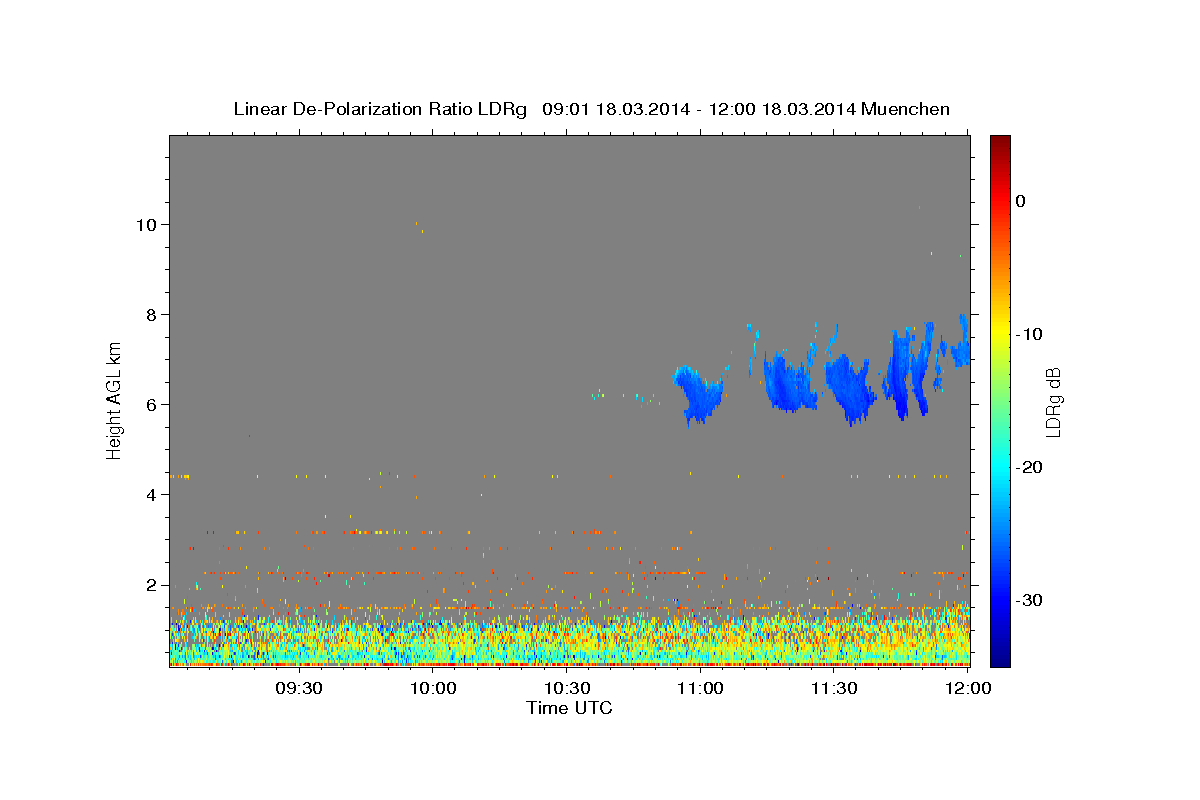Click the plot title 'Linear De-Polarization Ratio LDRg'

pyautogui.click(x=380, y=109)
